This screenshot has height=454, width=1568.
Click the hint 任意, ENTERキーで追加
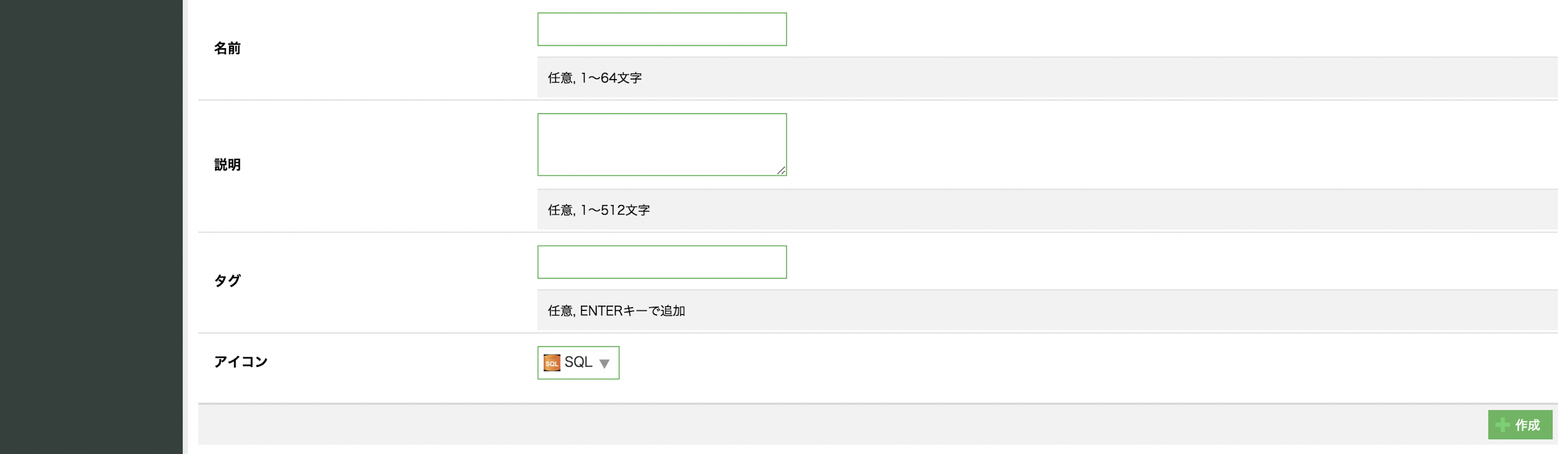pos(616,310)
